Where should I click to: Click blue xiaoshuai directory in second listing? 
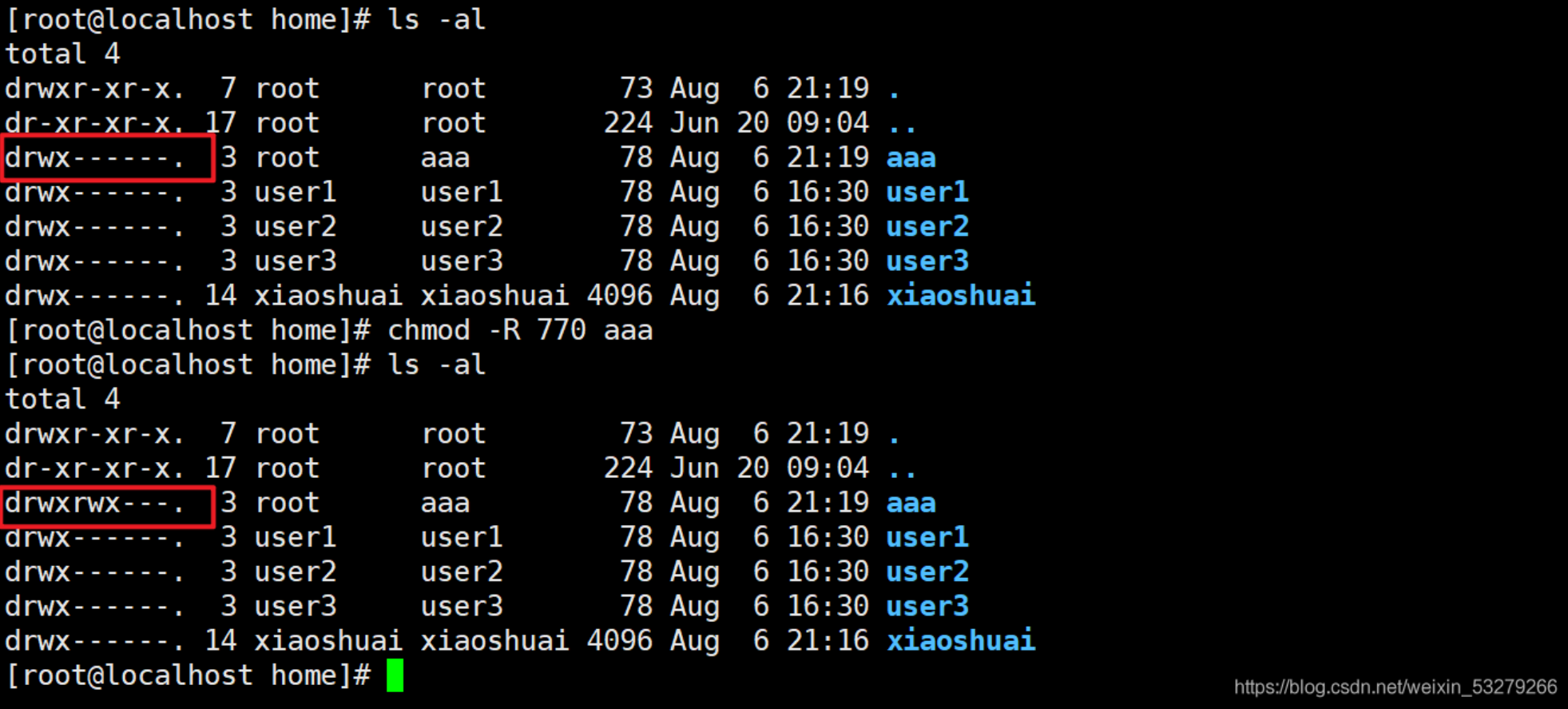click(x=961, y=640)
